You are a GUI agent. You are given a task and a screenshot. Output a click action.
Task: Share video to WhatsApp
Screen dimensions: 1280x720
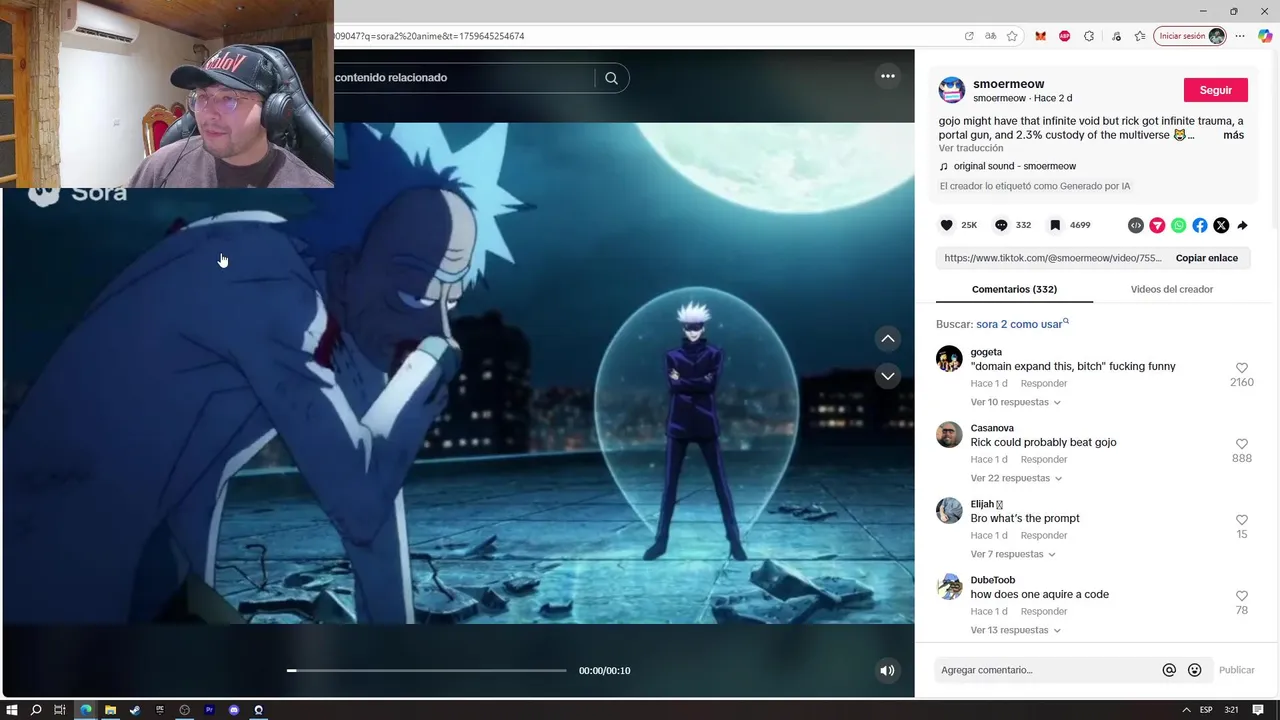point(1178,226)
